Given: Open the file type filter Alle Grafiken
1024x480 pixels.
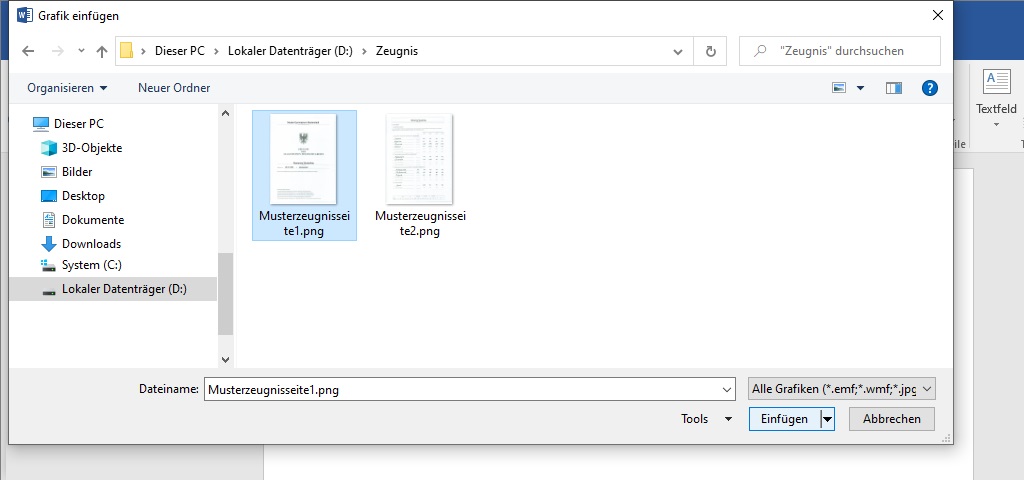Looking at the screenshot, I should (x=841, y=390).
